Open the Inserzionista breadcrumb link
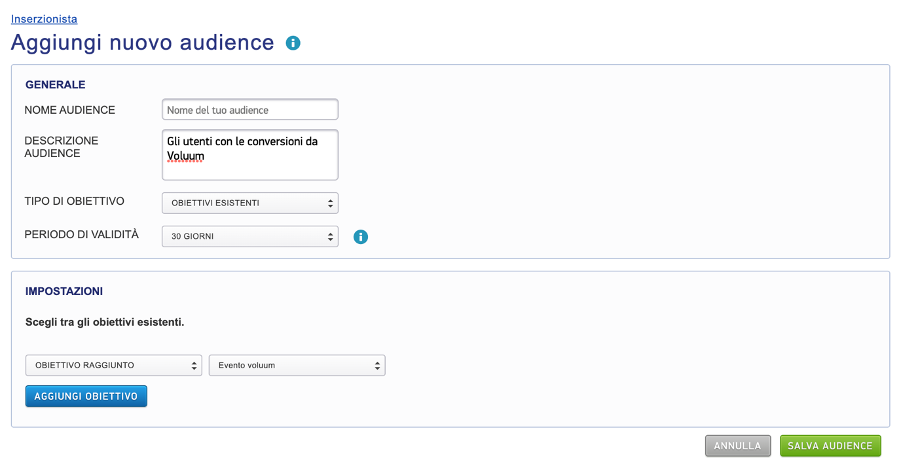 click(44, 19)
